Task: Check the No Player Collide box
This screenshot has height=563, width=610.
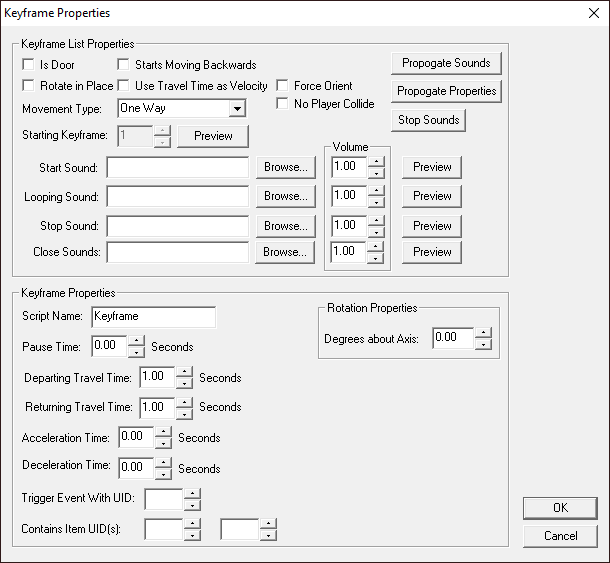Action: (x=284, y=104)
